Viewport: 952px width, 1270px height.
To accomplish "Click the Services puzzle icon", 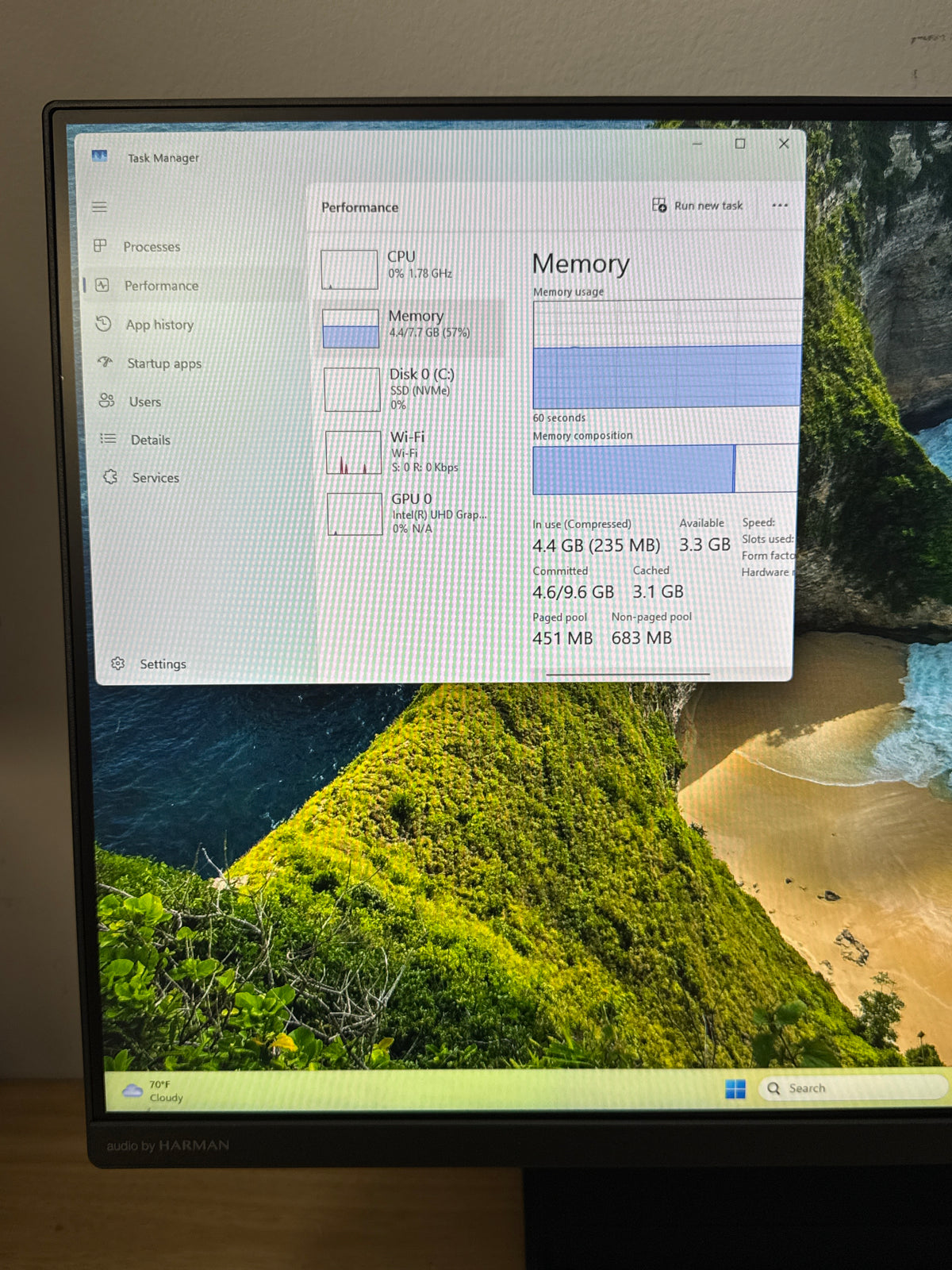I will pyautogui.click(x=110, y=477).
